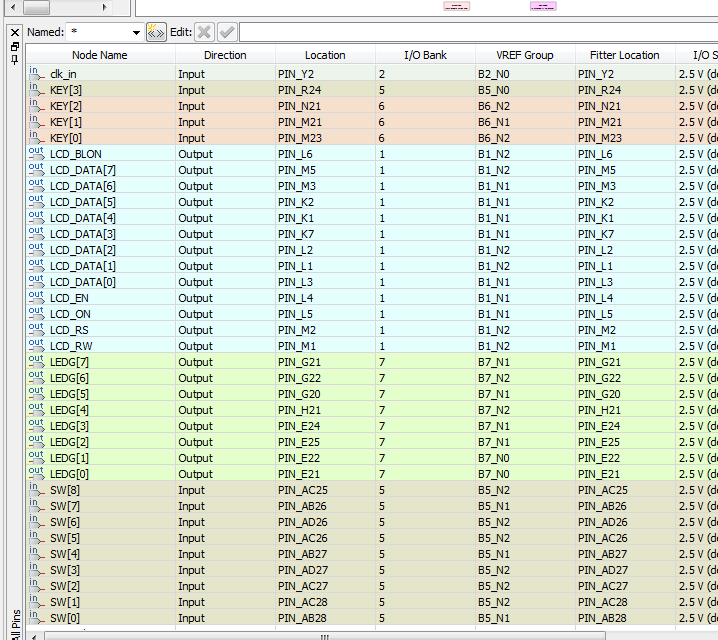Click the input pin icon for SW[8]
This screenshot has height=640, width=718.
(36, 490)
